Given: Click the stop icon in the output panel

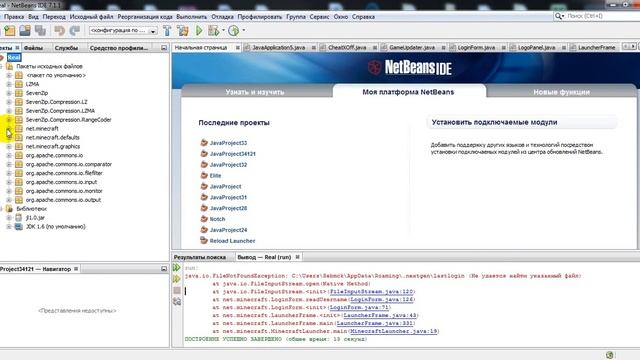Looking at the screenshot, I should click(177, 291).
